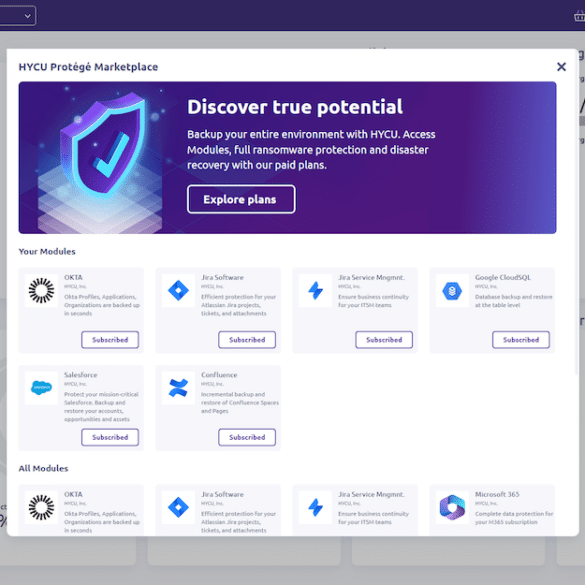Click the Explore plans button
This screenshot has height=585, width=585.
pyautogui.click(x=241, y=199)
